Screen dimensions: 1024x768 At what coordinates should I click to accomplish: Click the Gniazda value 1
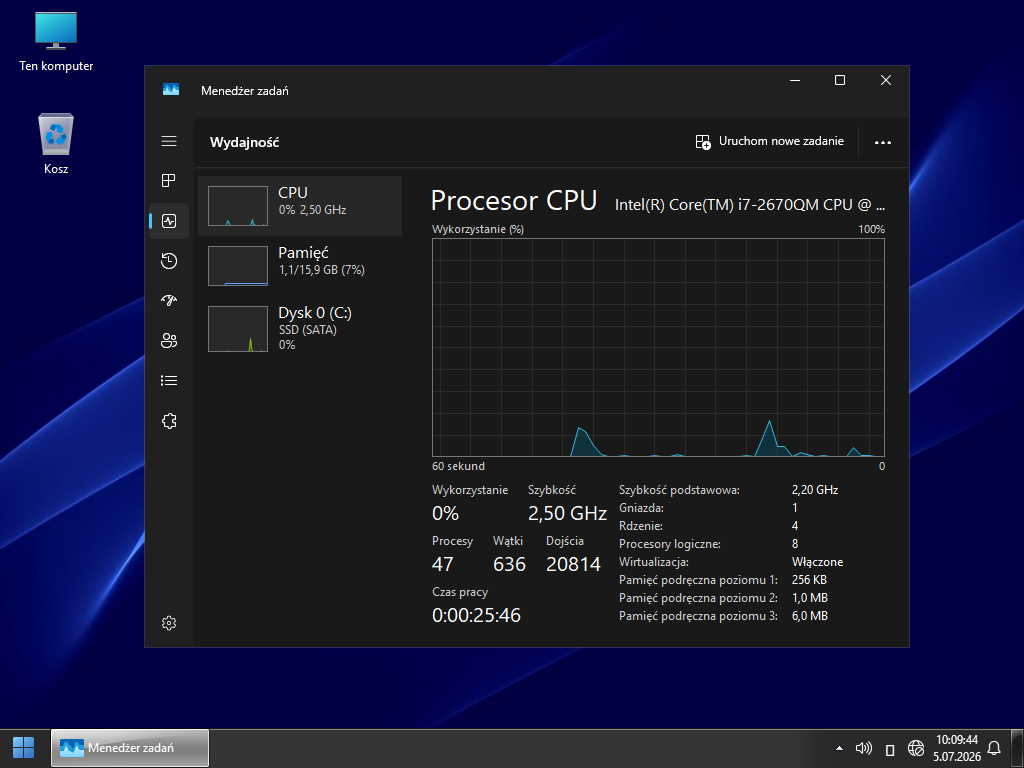click(x=795, y=507)
